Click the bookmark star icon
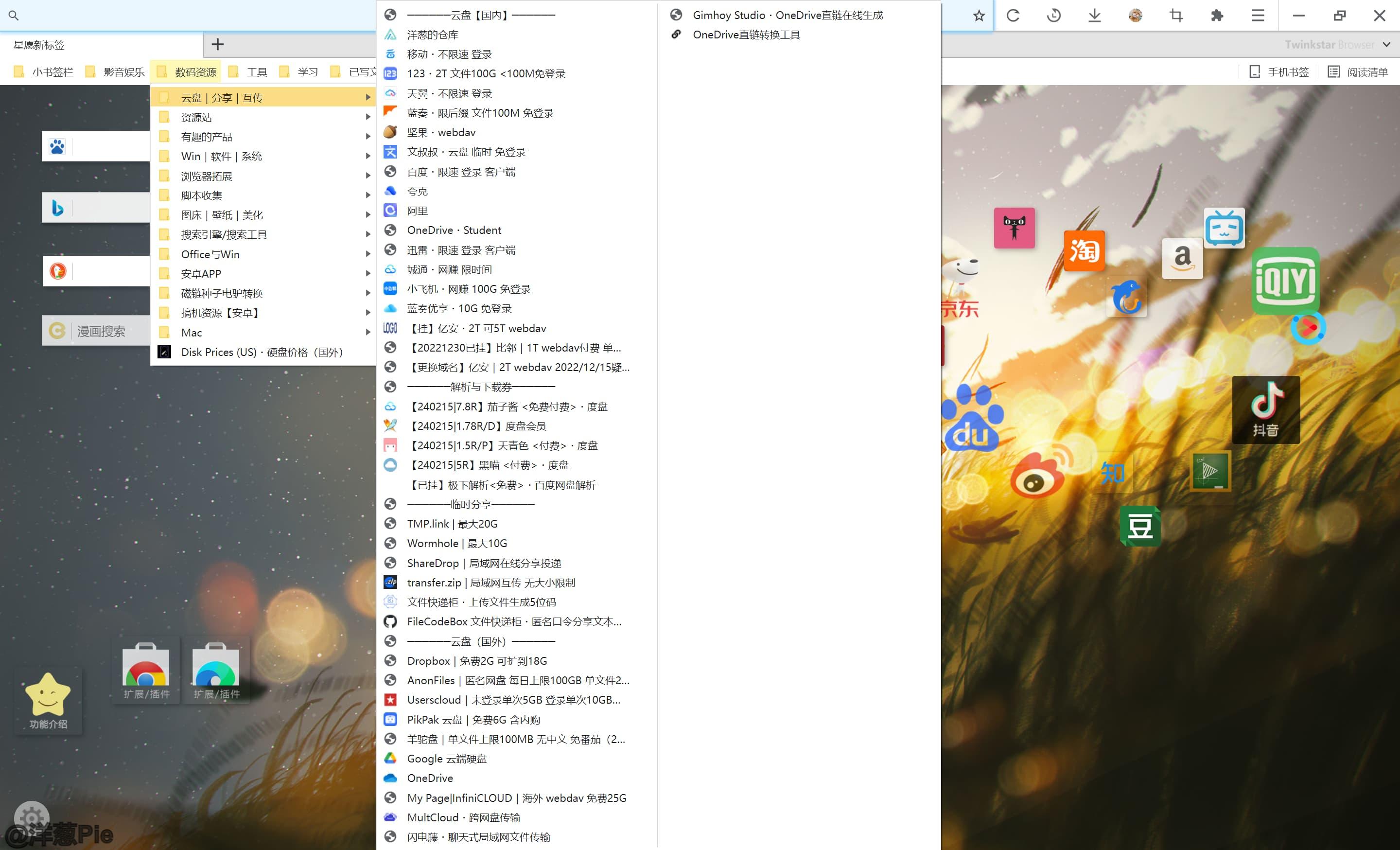The height and width of the screenshot is (850, 1400). [x=979, y=16]
